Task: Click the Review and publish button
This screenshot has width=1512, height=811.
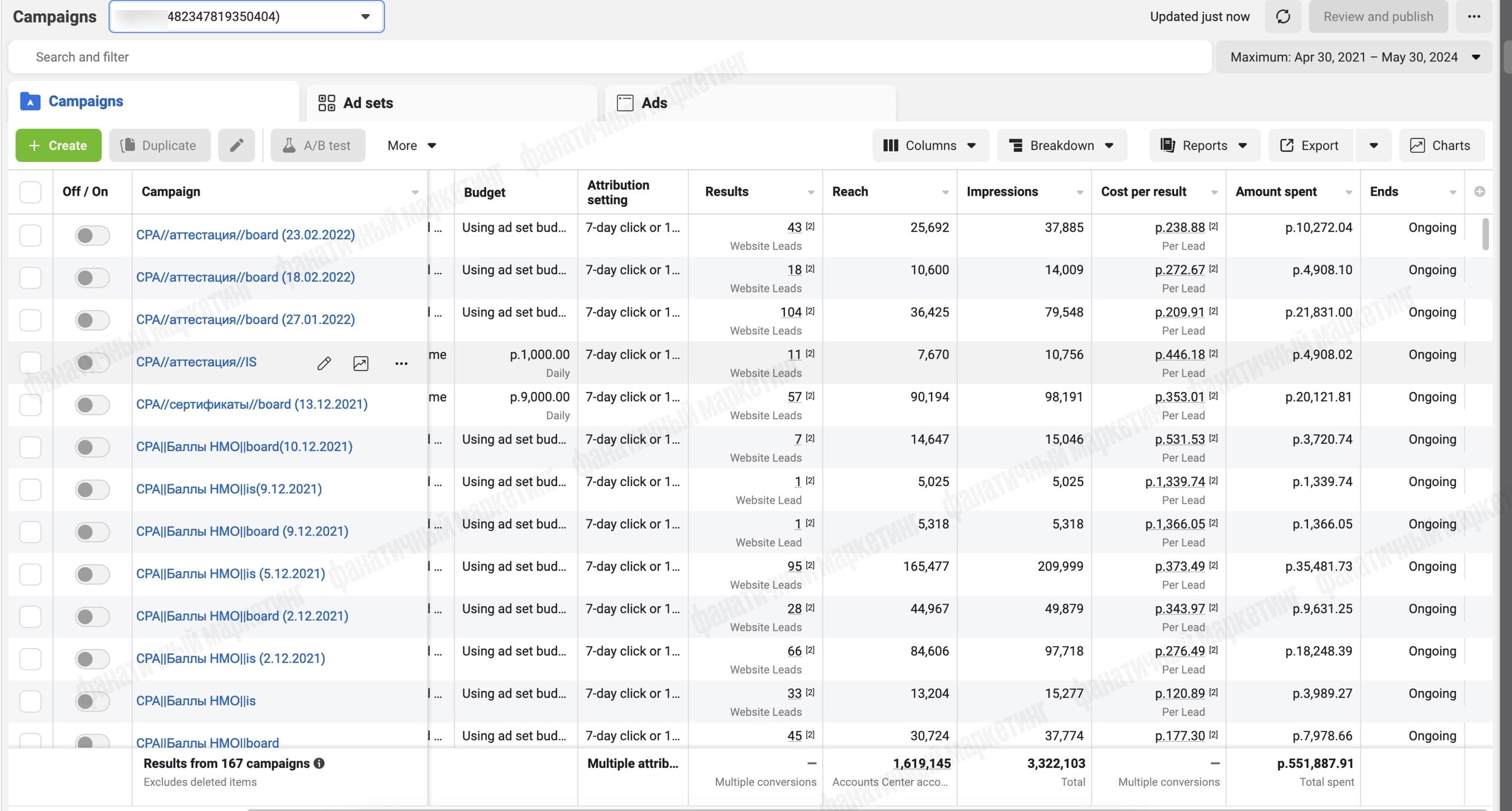Action: tap(1378, 17)
